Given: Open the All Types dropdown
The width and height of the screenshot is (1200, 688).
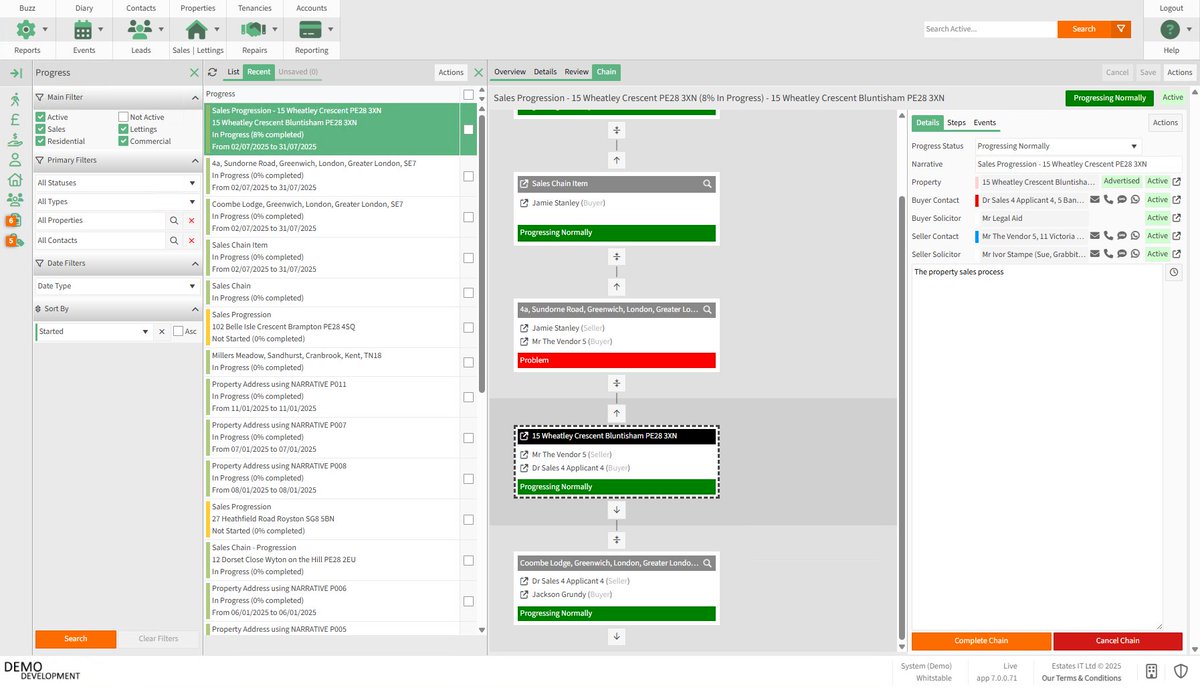Looking at the screenshot, I should click(117, 202).
